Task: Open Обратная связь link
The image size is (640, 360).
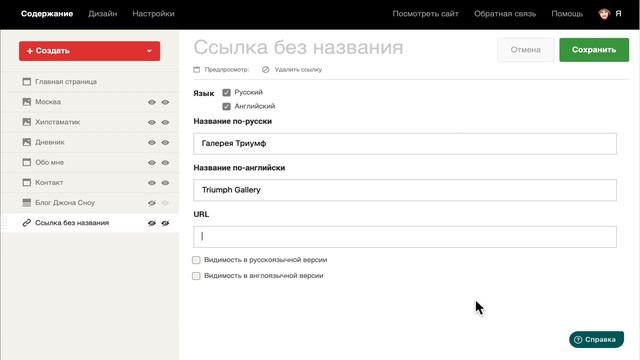Action: tap(505, 13)
